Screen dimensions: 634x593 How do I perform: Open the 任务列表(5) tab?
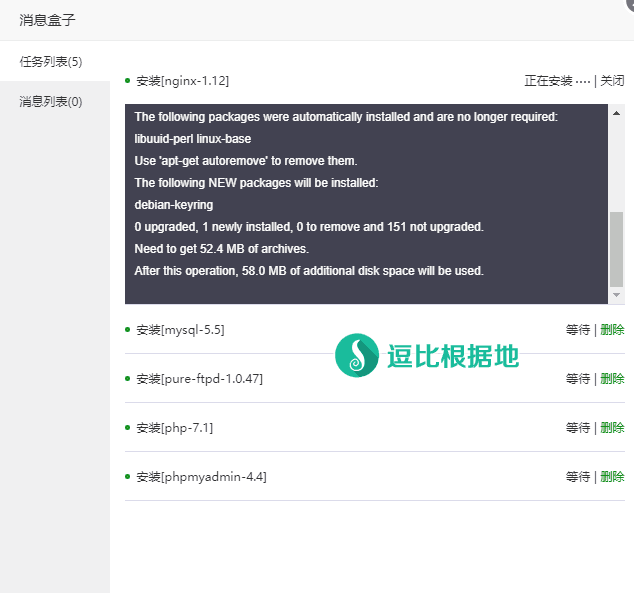pyautogui.click(x=51, y=62)
